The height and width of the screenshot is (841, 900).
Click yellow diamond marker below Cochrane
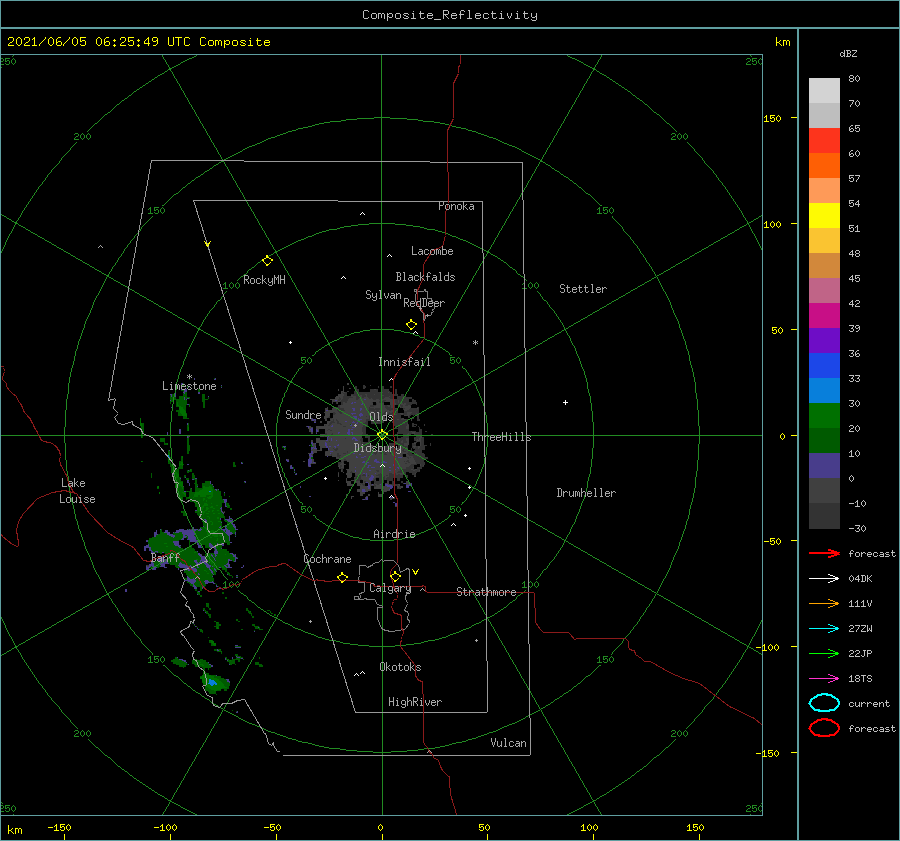pyautogui.click(x=342, y=577)
